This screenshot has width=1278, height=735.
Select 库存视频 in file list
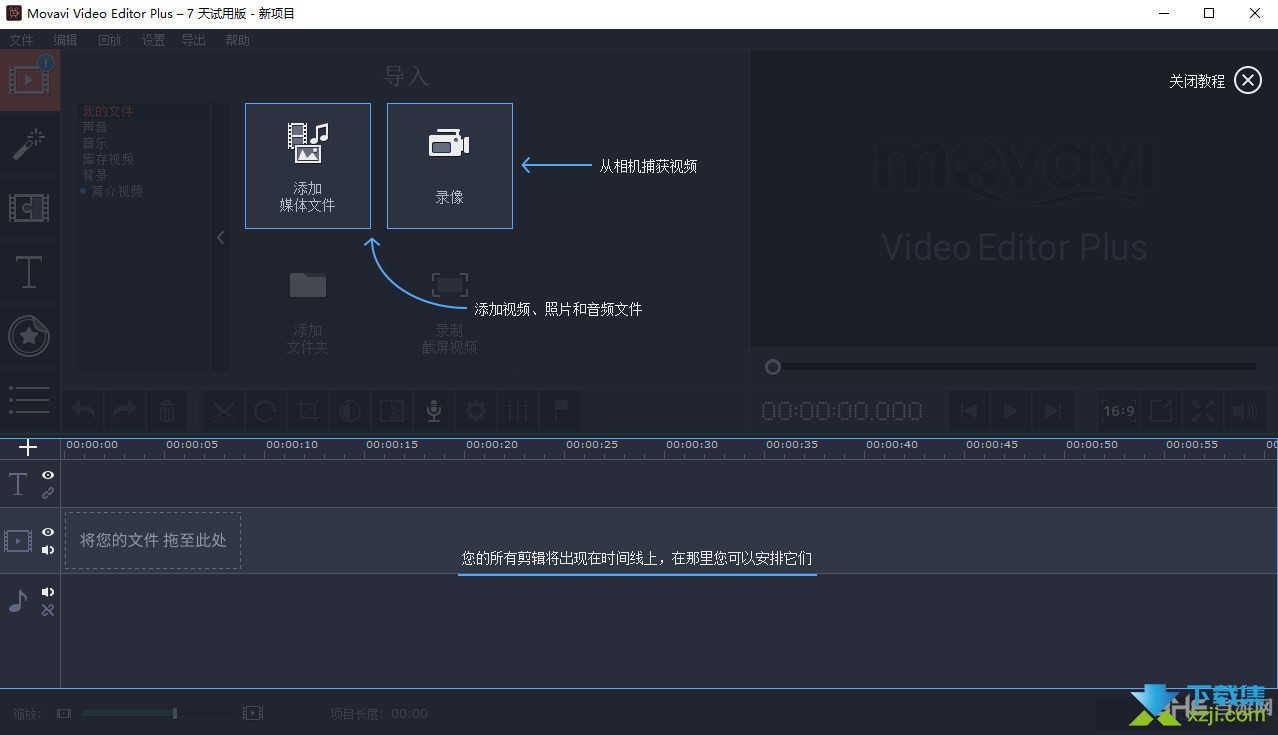[108, 159]
